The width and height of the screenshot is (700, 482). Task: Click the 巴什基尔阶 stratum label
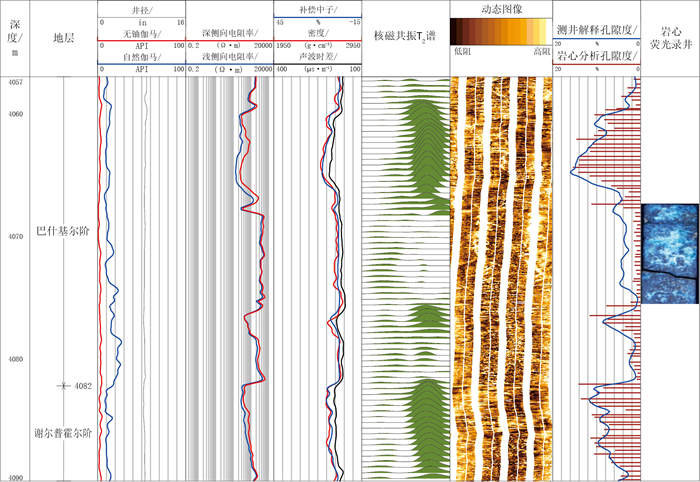click(63, 230)
